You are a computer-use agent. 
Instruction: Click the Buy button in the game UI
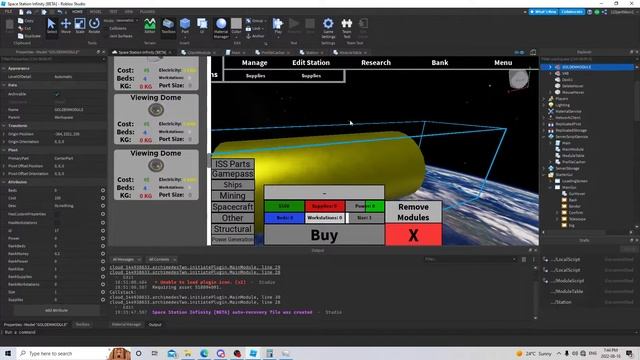[324, 235]
